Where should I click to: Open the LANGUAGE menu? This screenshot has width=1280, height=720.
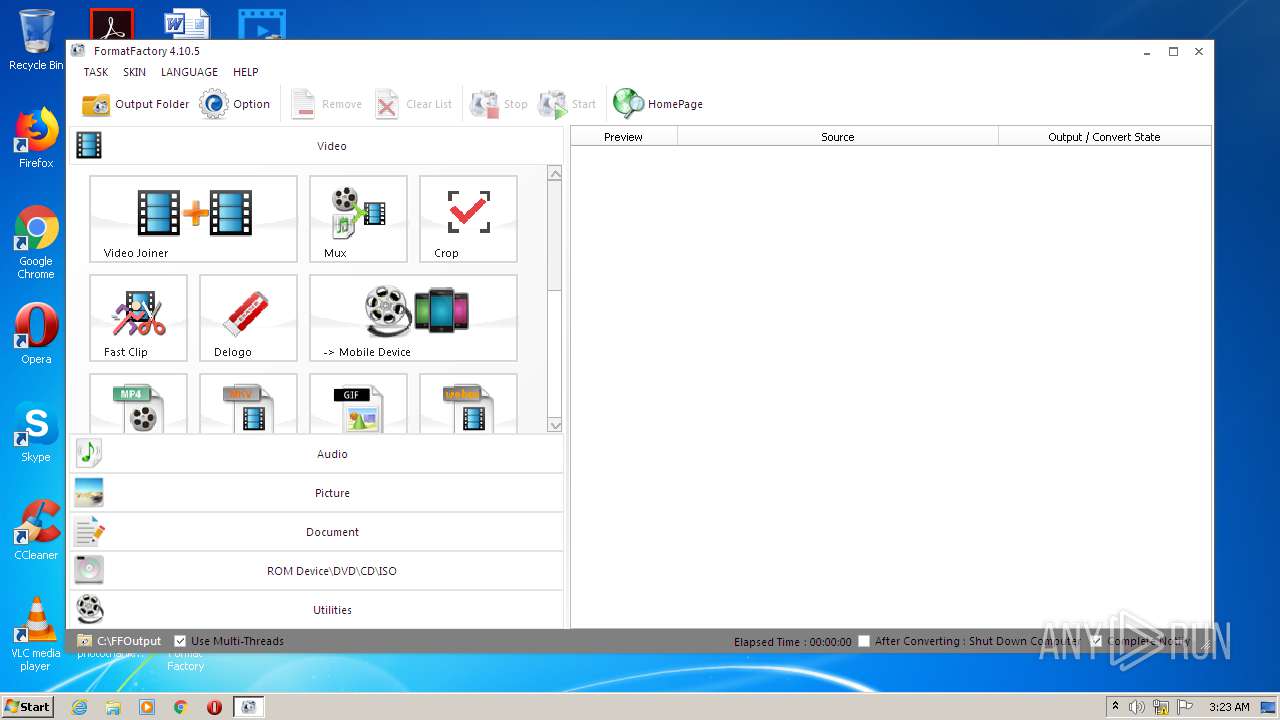click(189, 72)
